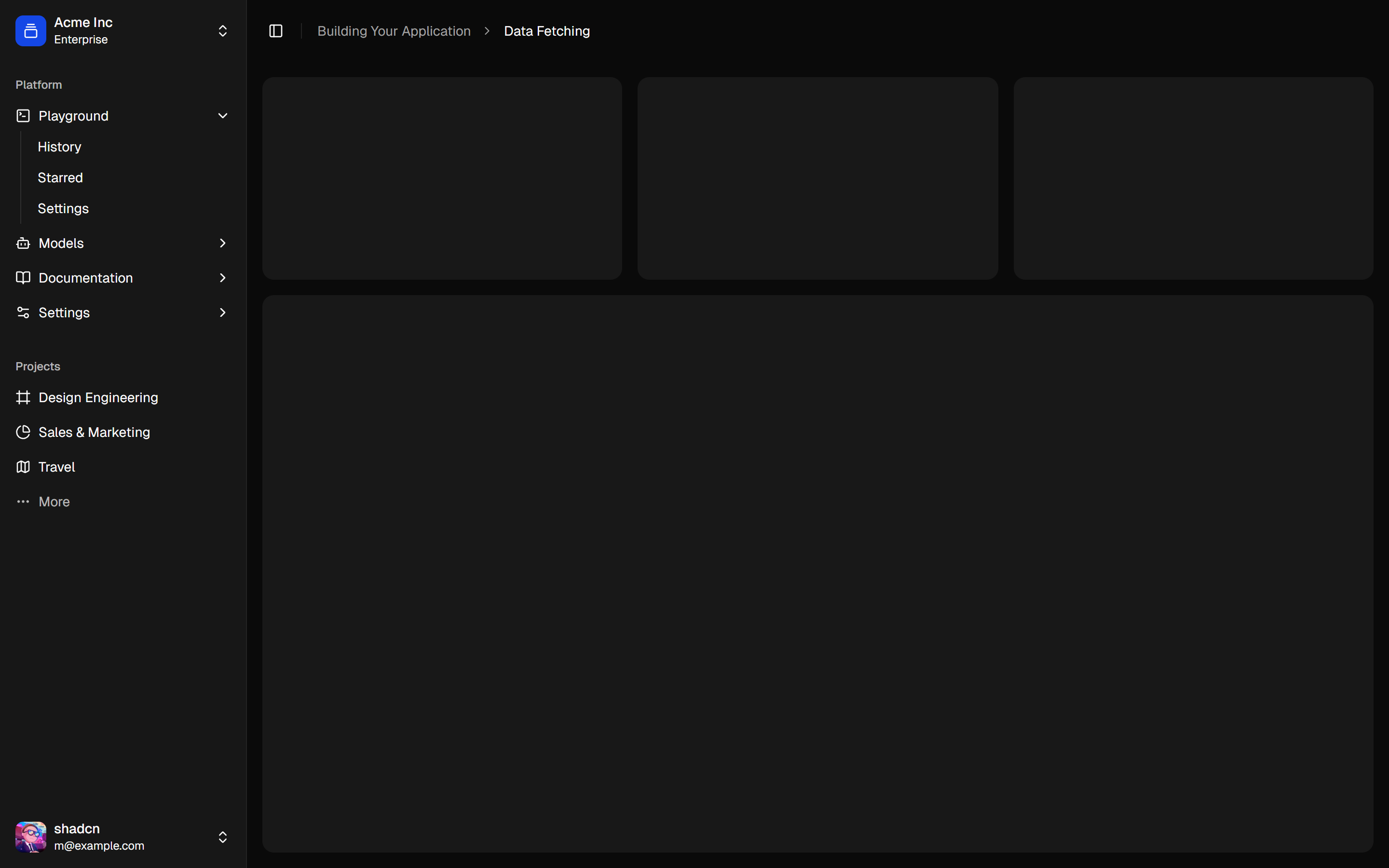Click the Settings sliders icon
This screenshot has width=1389, height=868.
pos(23,313)
